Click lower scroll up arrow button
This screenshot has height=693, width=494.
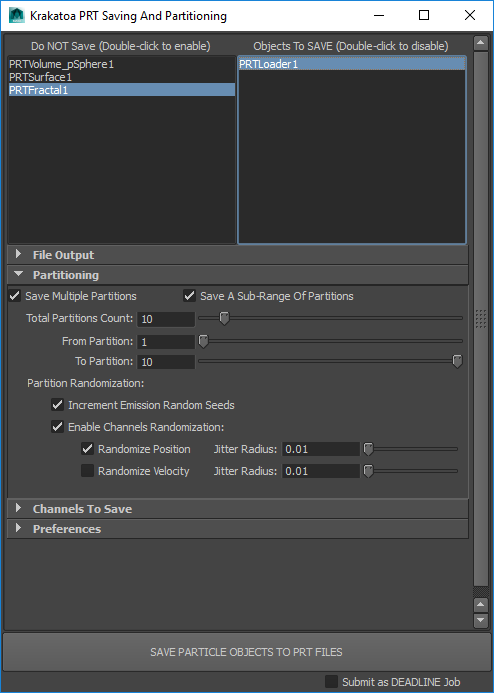[480, 604]
